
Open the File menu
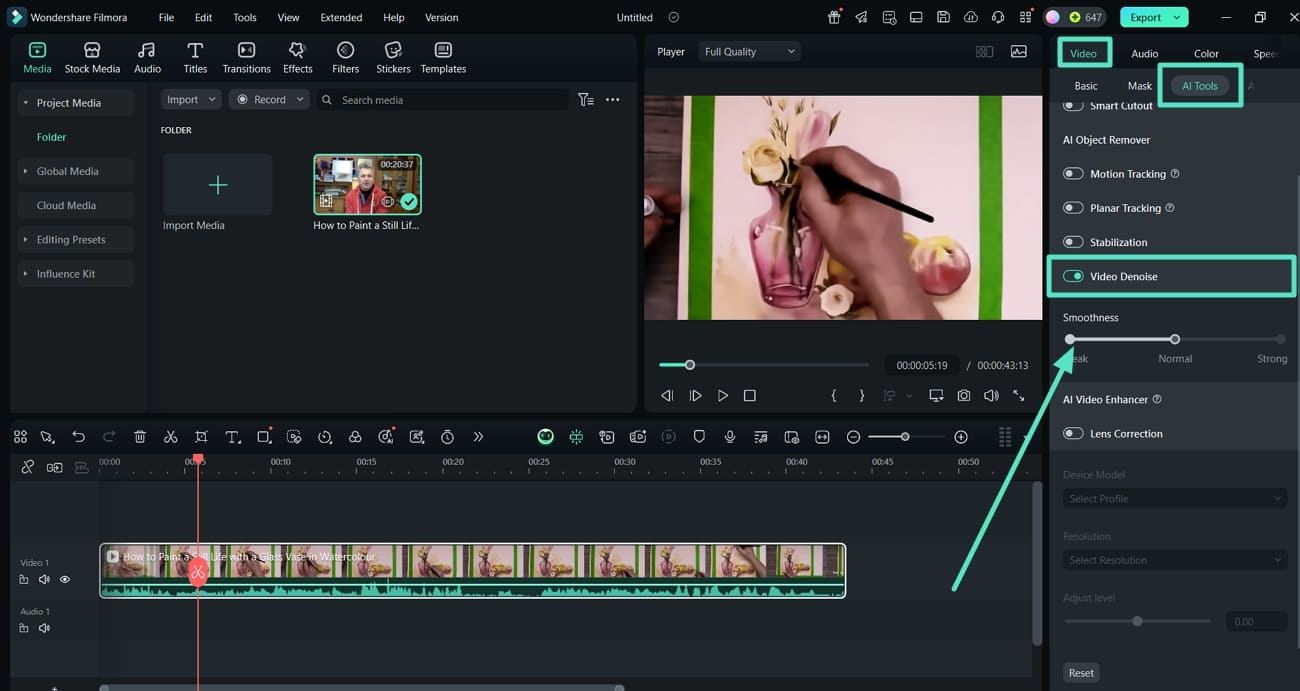[166, 17]
